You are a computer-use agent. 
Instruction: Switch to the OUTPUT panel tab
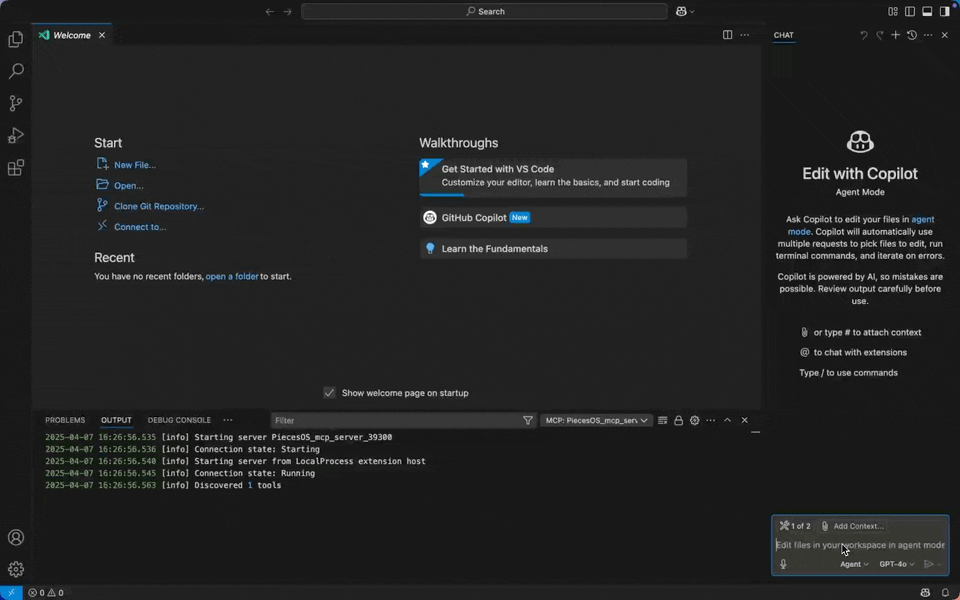116,420
